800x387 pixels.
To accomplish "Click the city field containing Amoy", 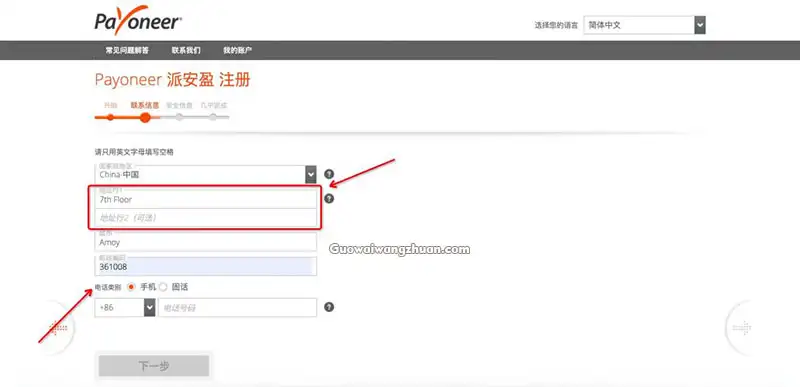I will tap(206, 242).
